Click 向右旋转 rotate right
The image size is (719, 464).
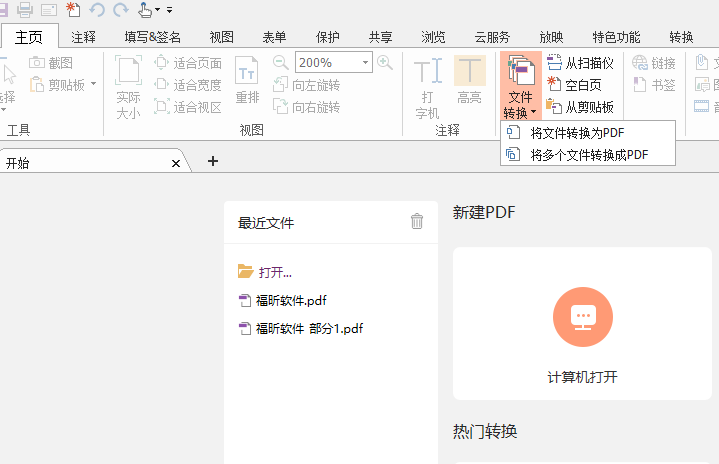coord(306,107)
